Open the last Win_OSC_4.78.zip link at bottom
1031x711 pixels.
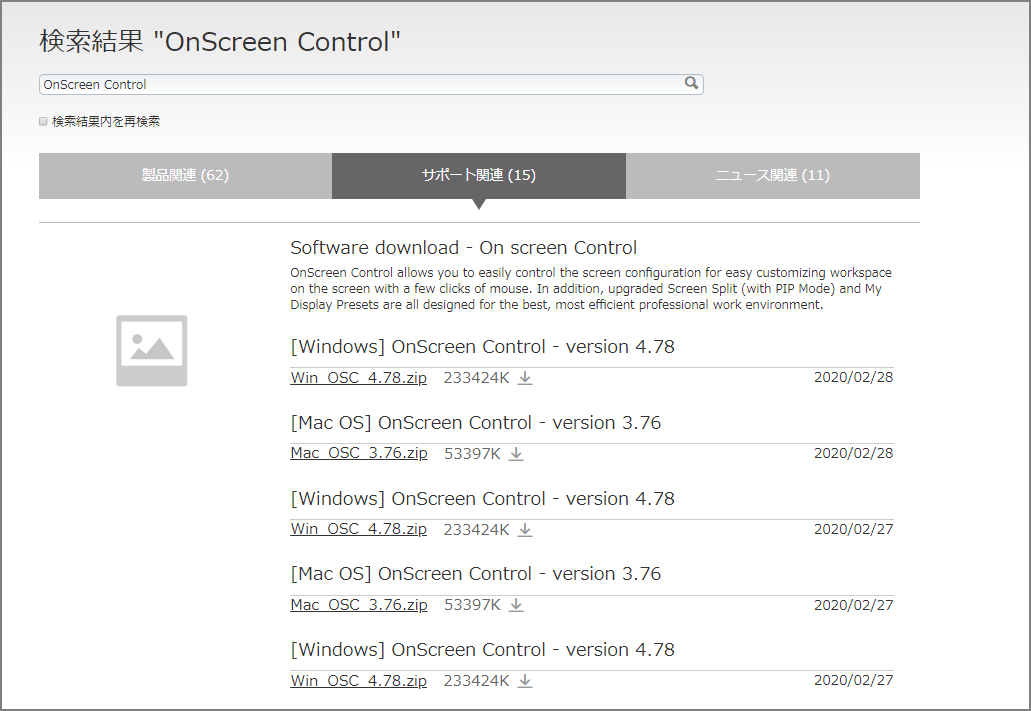pos(358,681)
